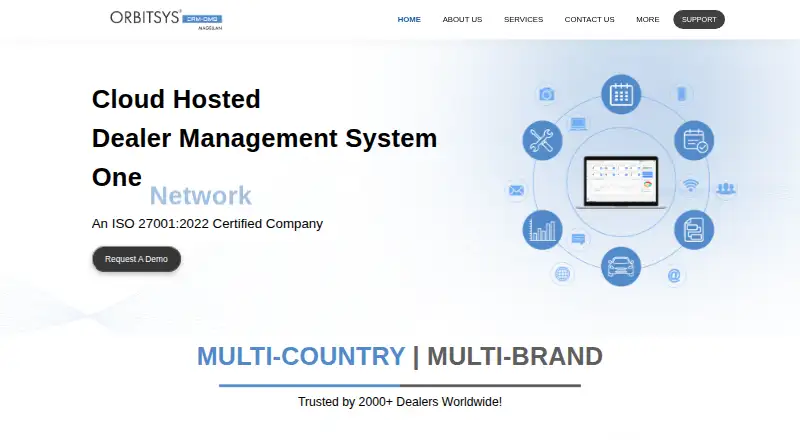Click the SUPPORT button
800x440 pixels.
pos(699,19)
